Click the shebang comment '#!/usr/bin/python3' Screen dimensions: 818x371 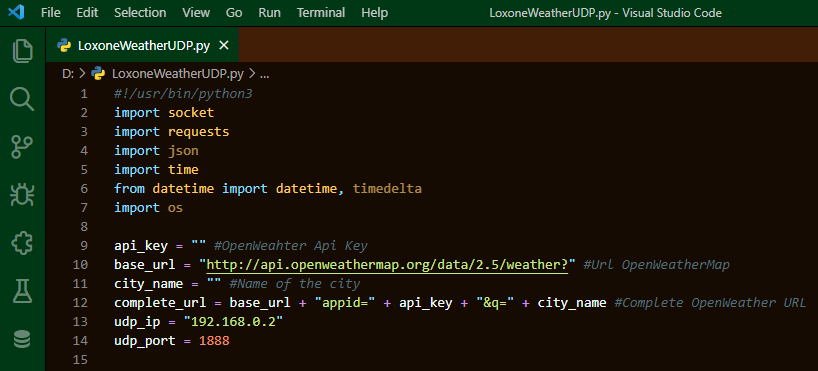click(183, 94)
